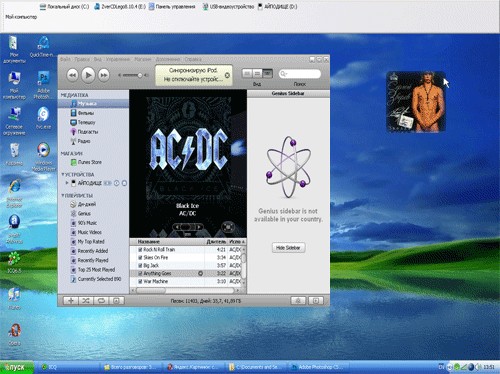Toggle repeat playback

point(101,301)
